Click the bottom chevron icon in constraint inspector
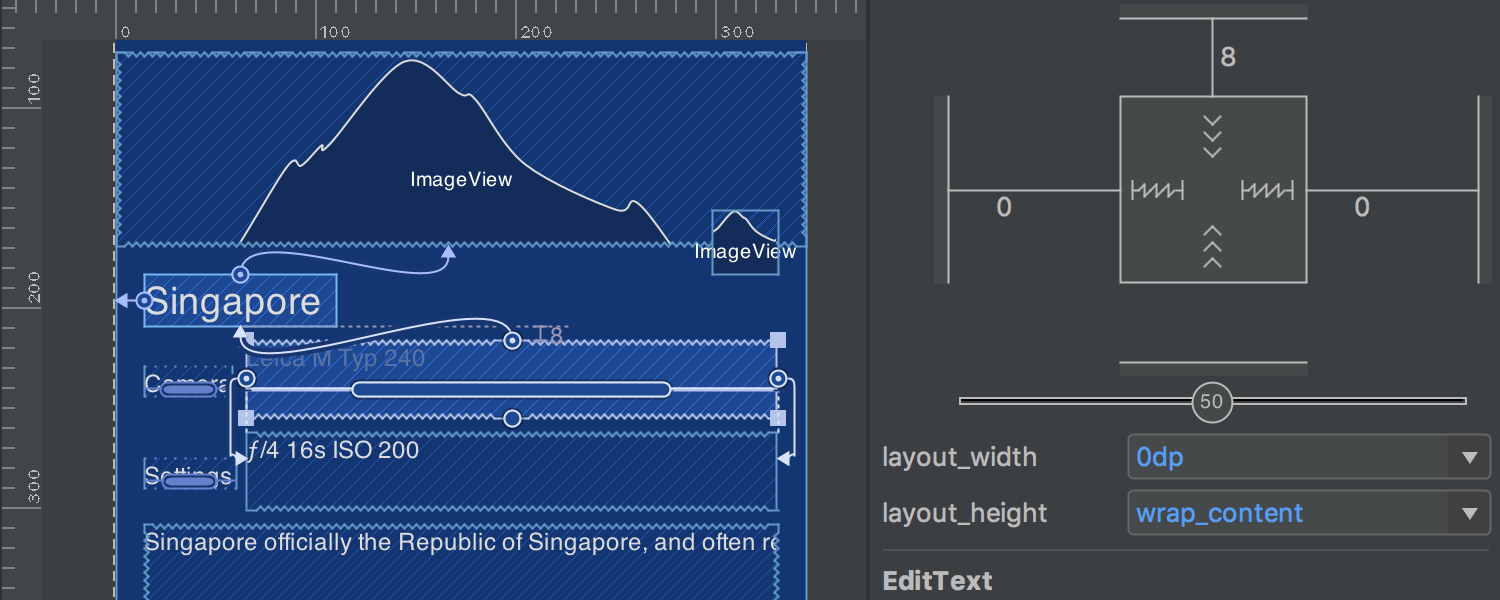 (1213, 247)
